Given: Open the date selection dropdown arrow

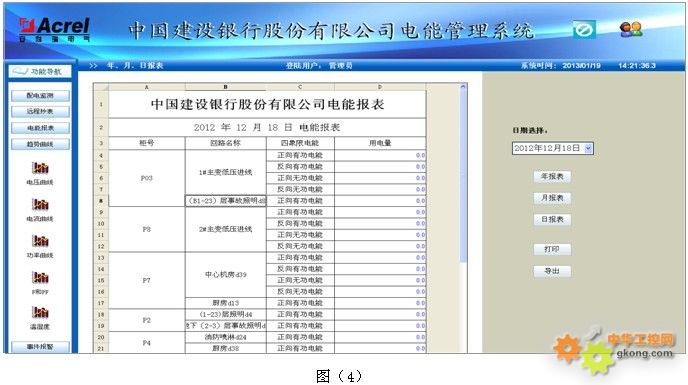Looking at the screenshot, I should tap(588, 148).
